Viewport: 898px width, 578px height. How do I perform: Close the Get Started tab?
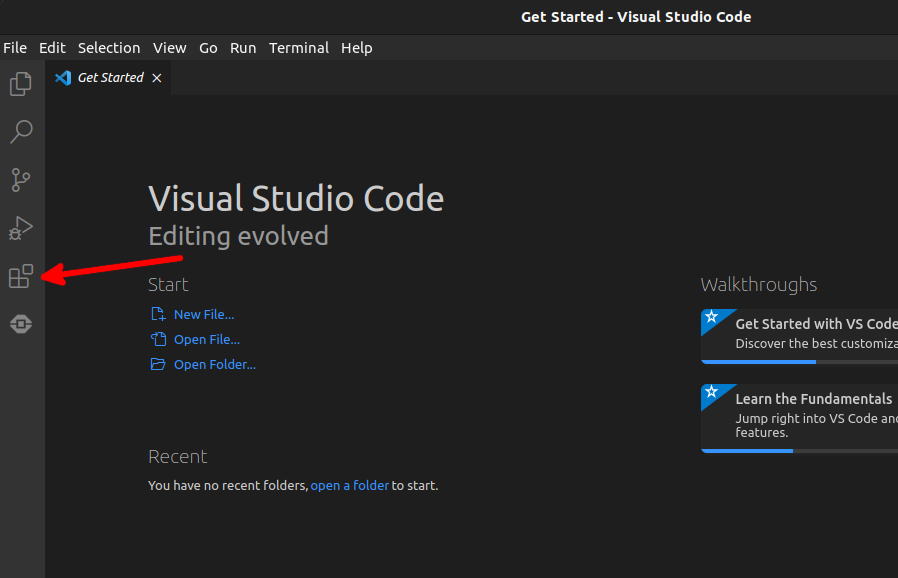pos(157,78)
